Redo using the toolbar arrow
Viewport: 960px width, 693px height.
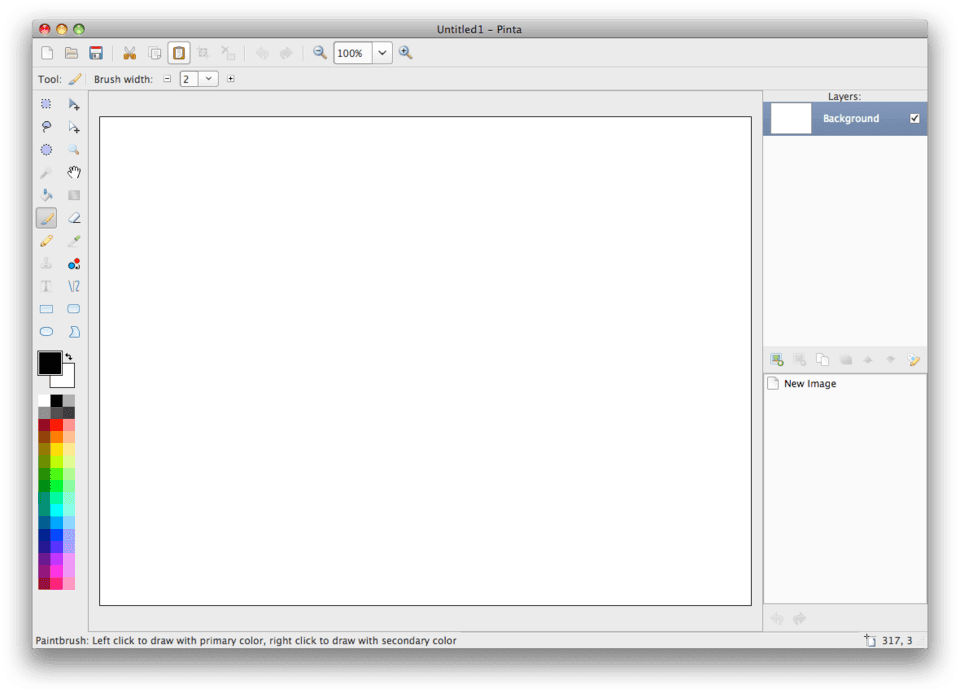(286, 53)
